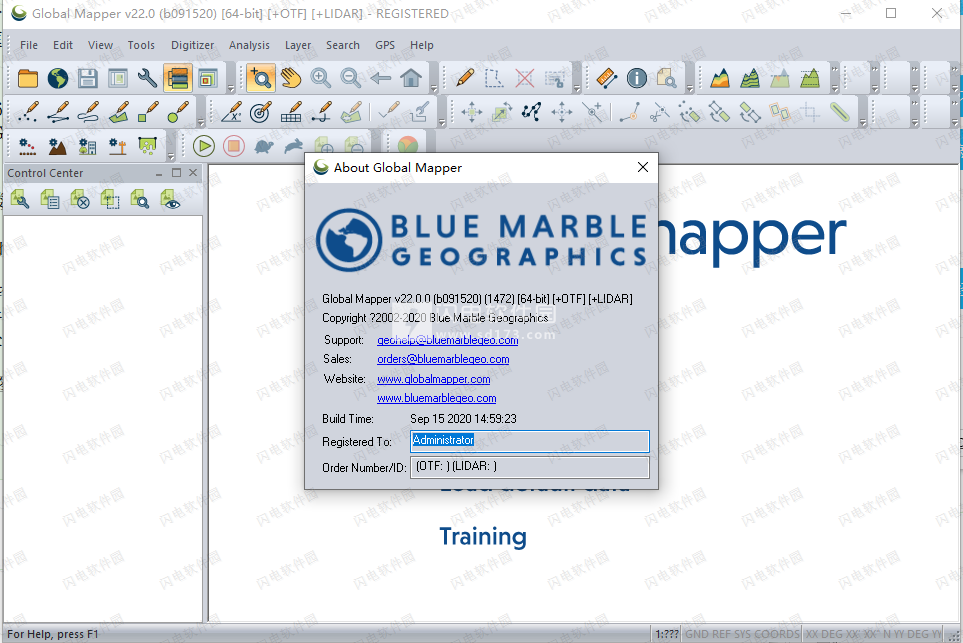Close the Control Center panel
Image resolution: width=963 pixels, height=643 pixels.
pyautogui.click(x=193, y=173)
